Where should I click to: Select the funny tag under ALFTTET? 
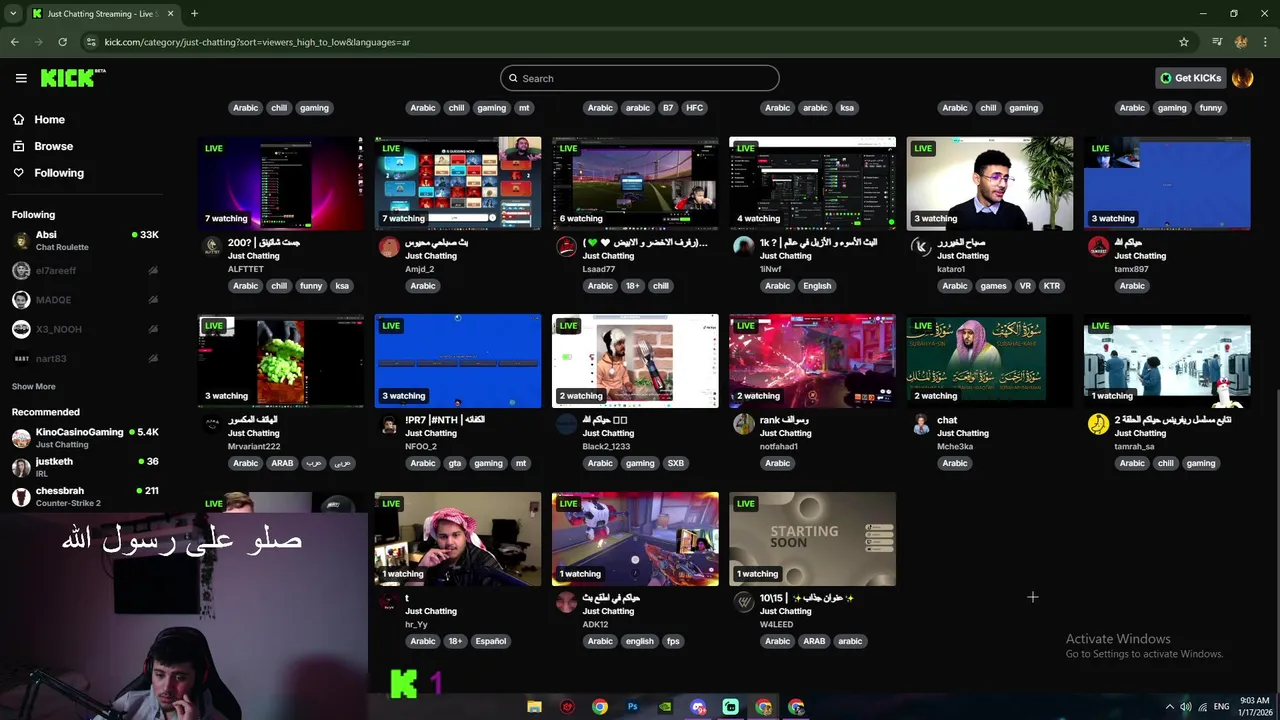click(311, 286)
